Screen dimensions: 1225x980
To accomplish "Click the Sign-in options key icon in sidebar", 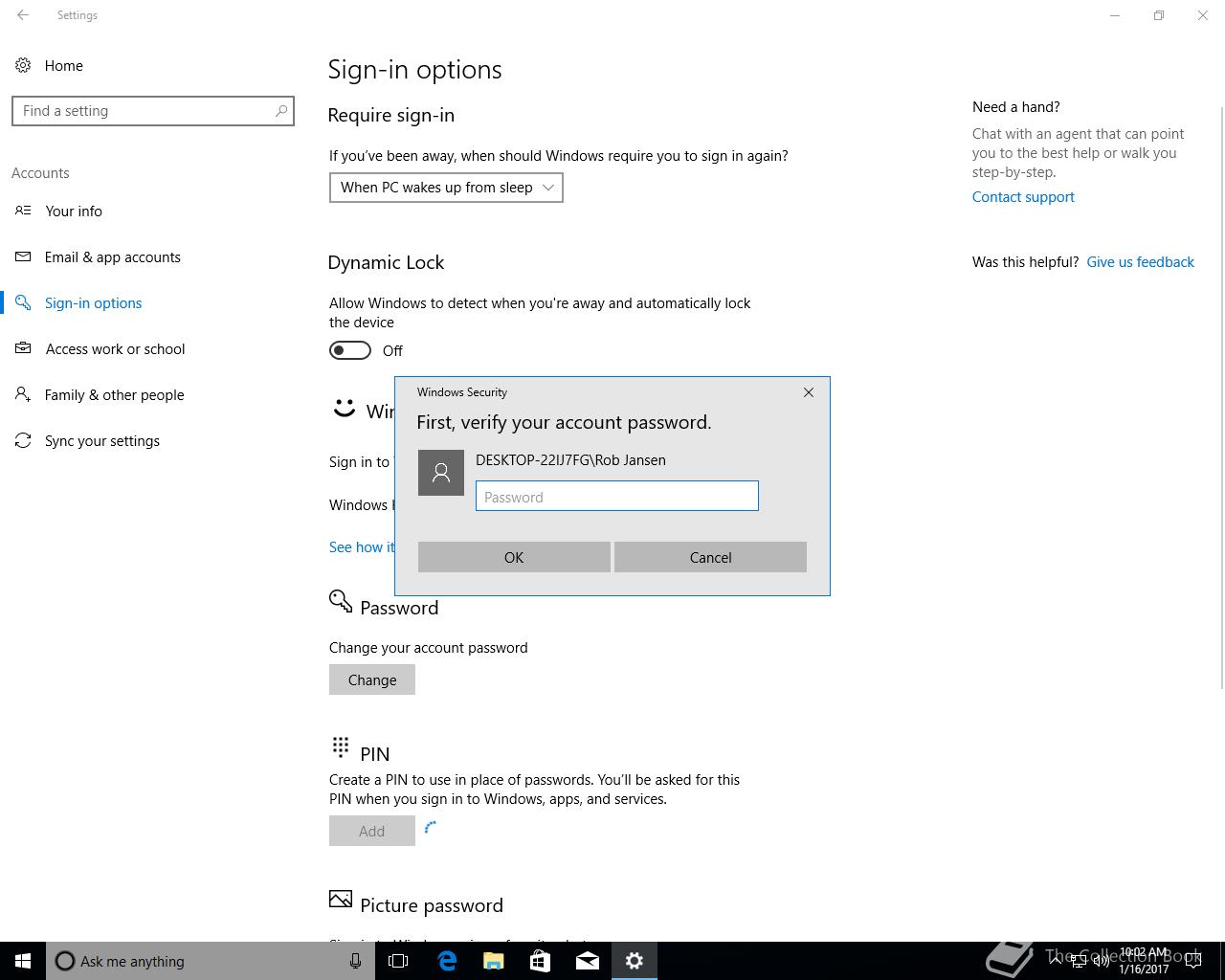I will 23,302.
